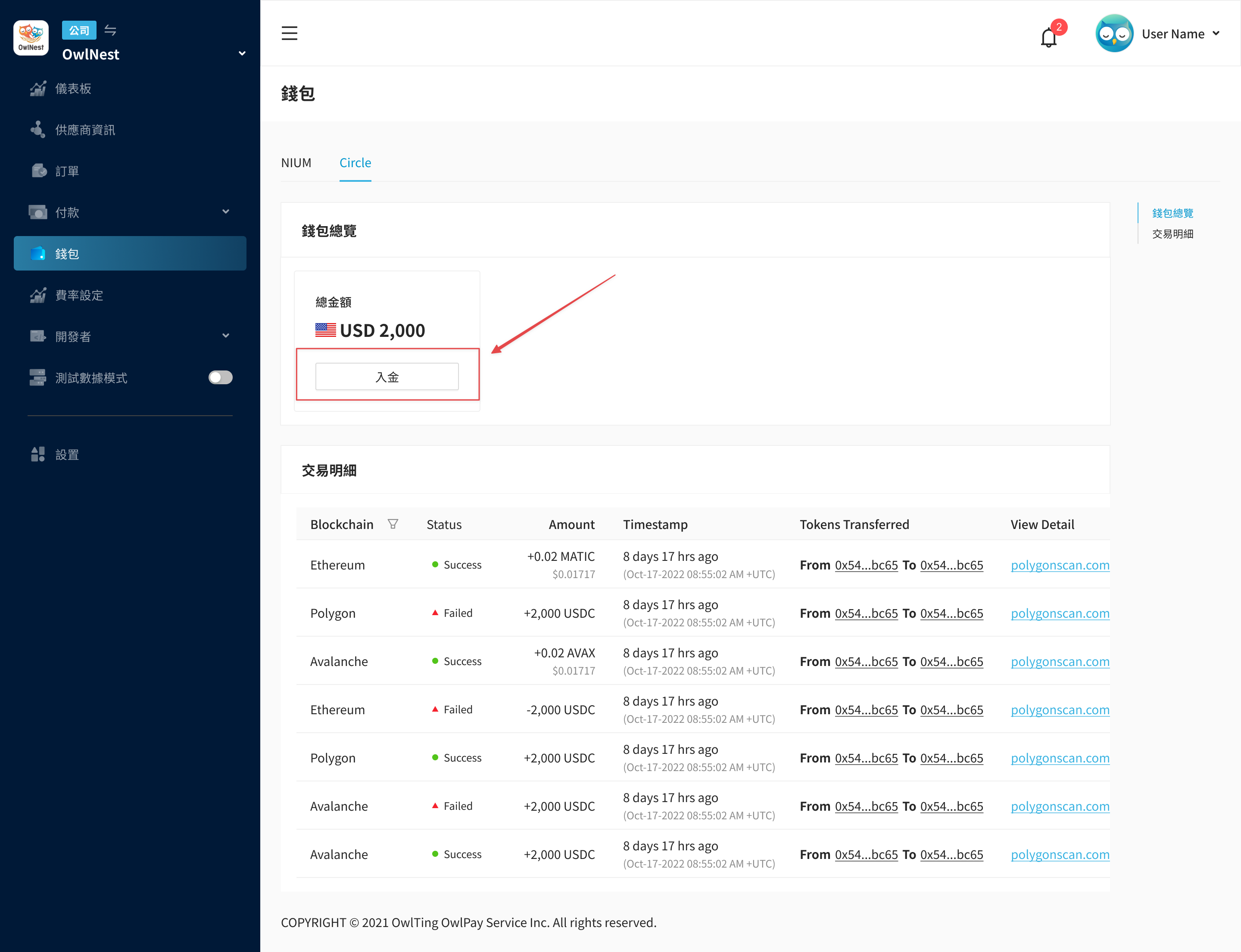This screenshot has width=1241, height=952.
Task: Open the hamburger menu icon
Action: 289,33
